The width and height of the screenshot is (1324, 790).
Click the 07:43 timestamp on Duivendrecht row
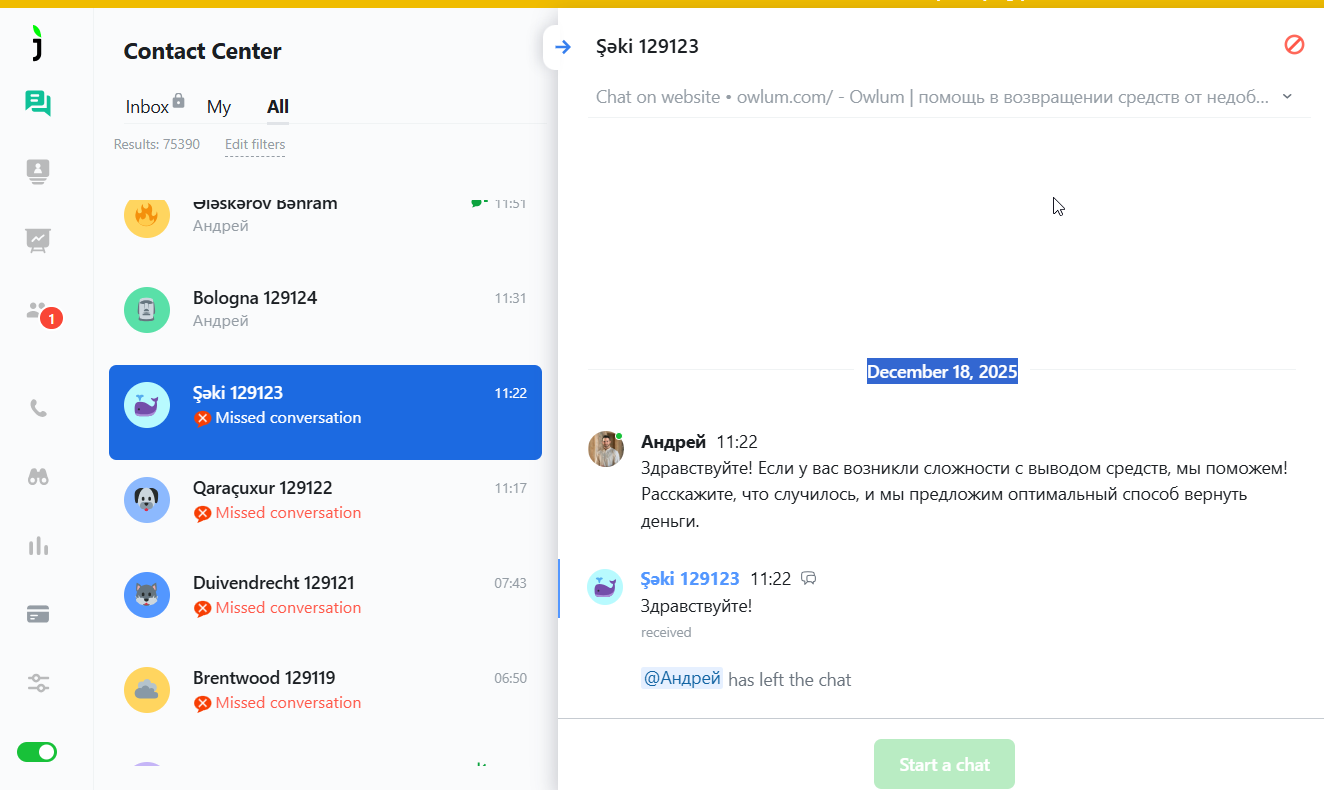coord(510,583)
